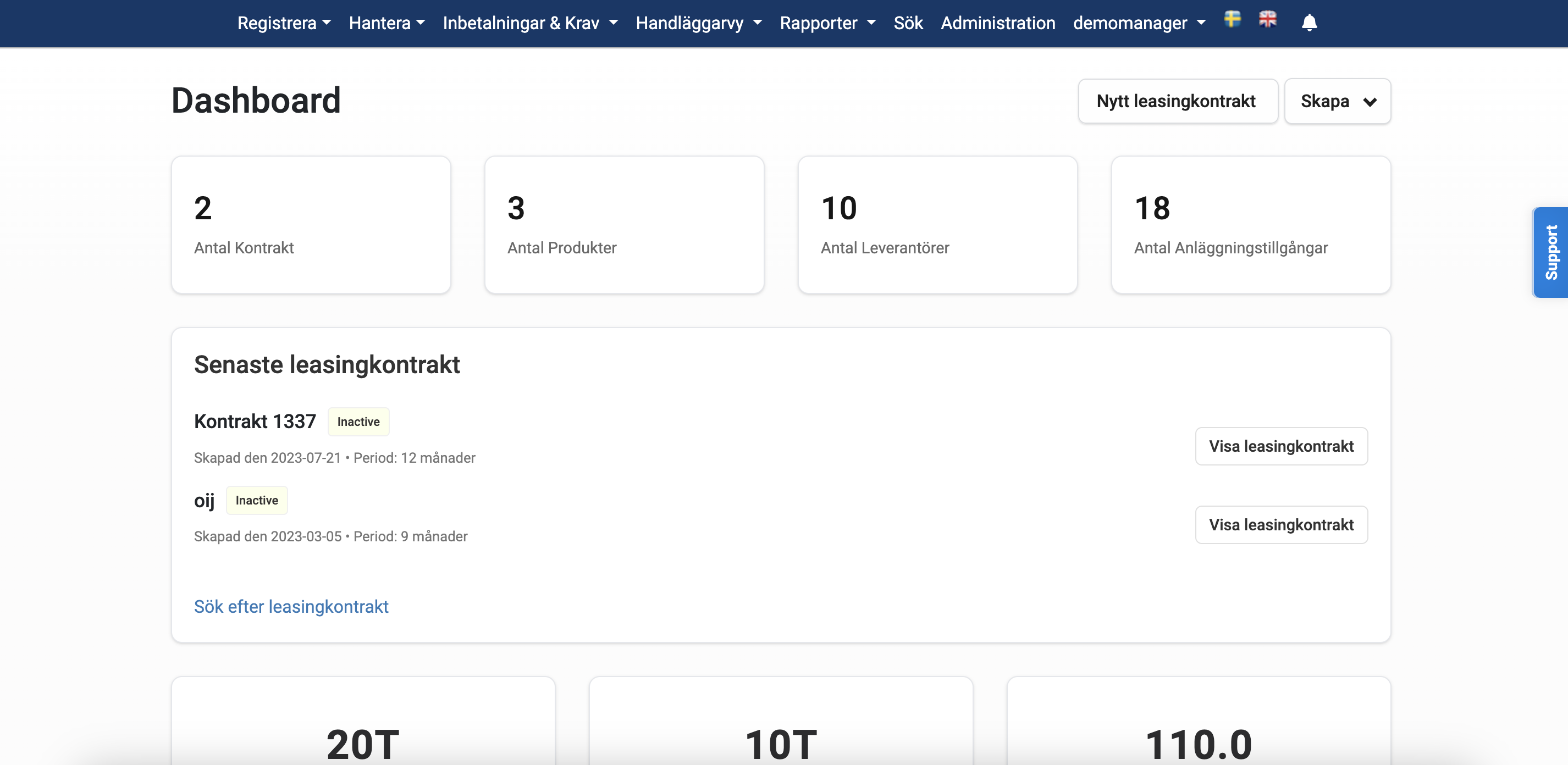Click the oij contract title
Screen dimensions: 1568x765
coord(205,500)
